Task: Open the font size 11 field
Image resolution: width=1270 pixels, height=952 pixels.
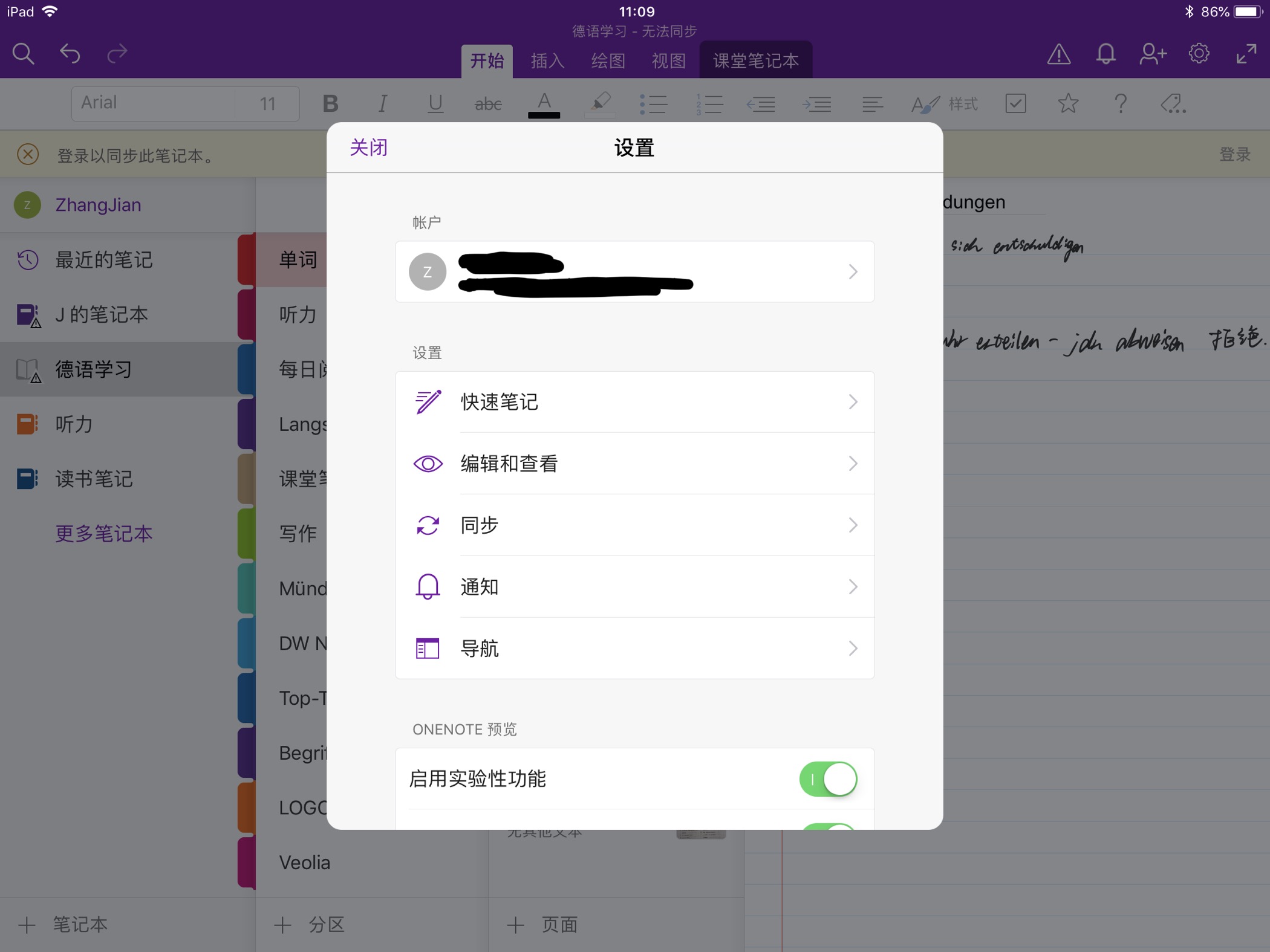Action: [x=267, y=103]
